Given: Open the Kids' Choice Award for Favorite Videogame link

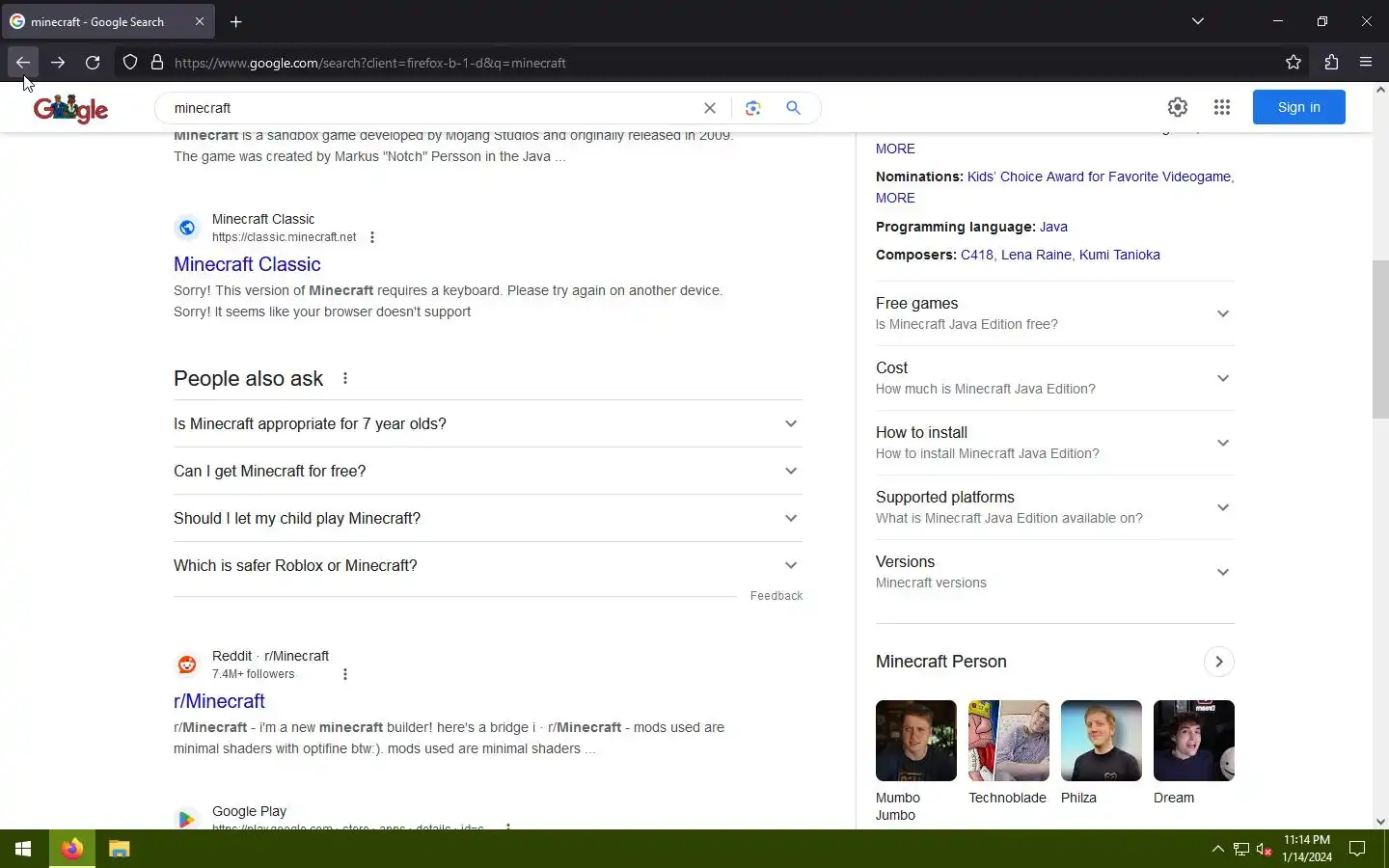Looking at the screenshot, I should pyautogui.click(x=1099, y=176).
